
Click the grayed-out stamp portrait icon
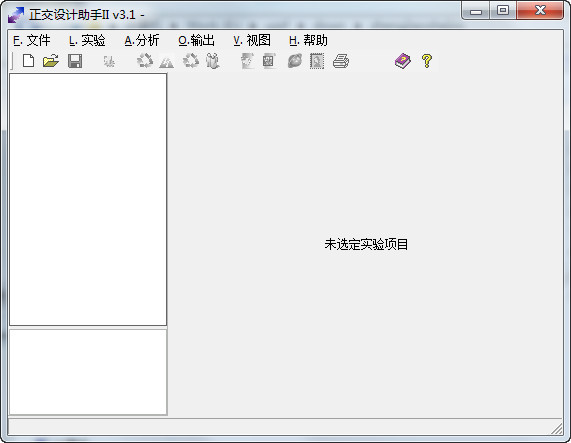(x=317, y=61)
